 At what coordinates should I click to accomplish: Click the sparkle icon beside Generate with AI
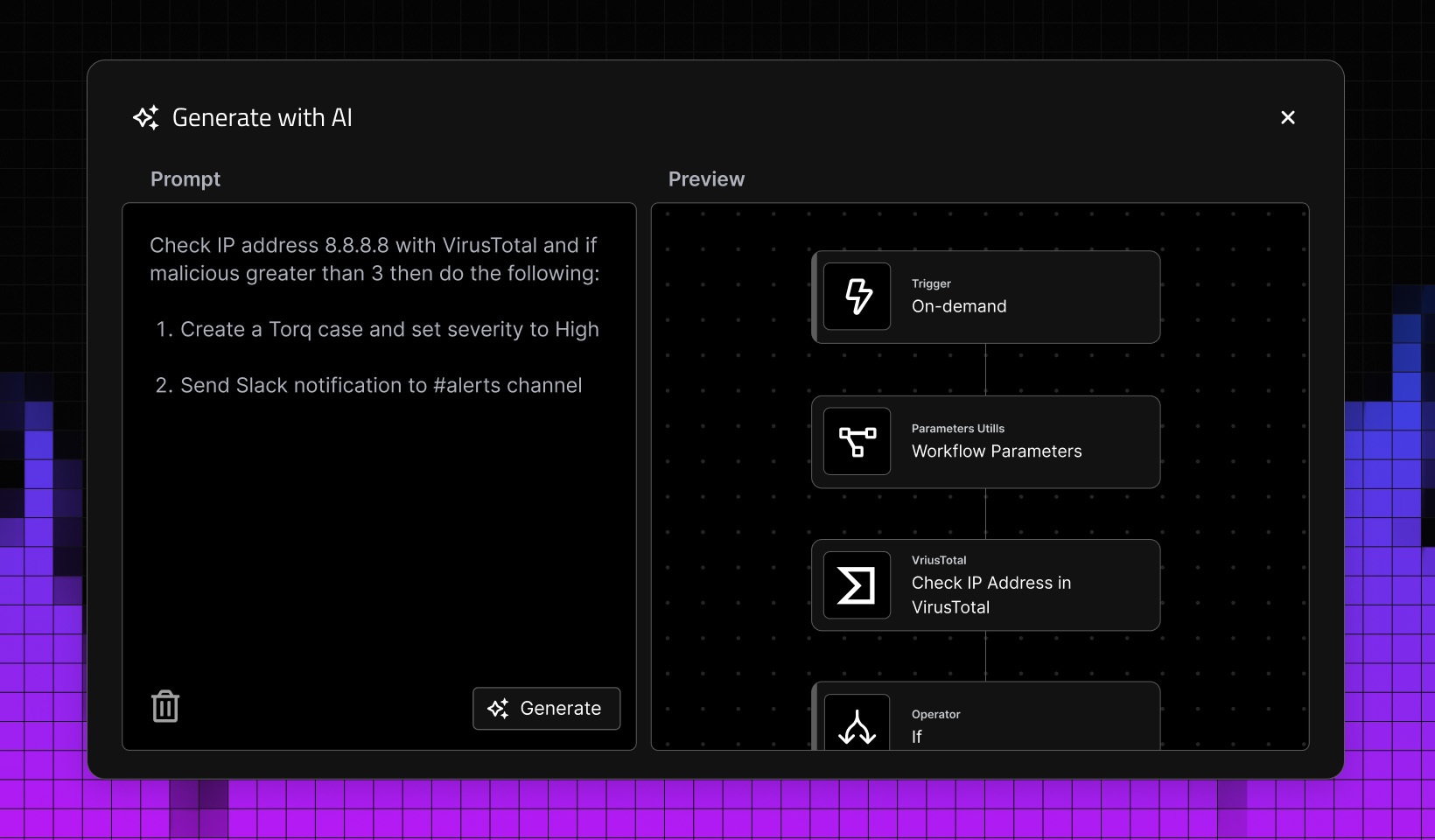[x=146, y=117]
